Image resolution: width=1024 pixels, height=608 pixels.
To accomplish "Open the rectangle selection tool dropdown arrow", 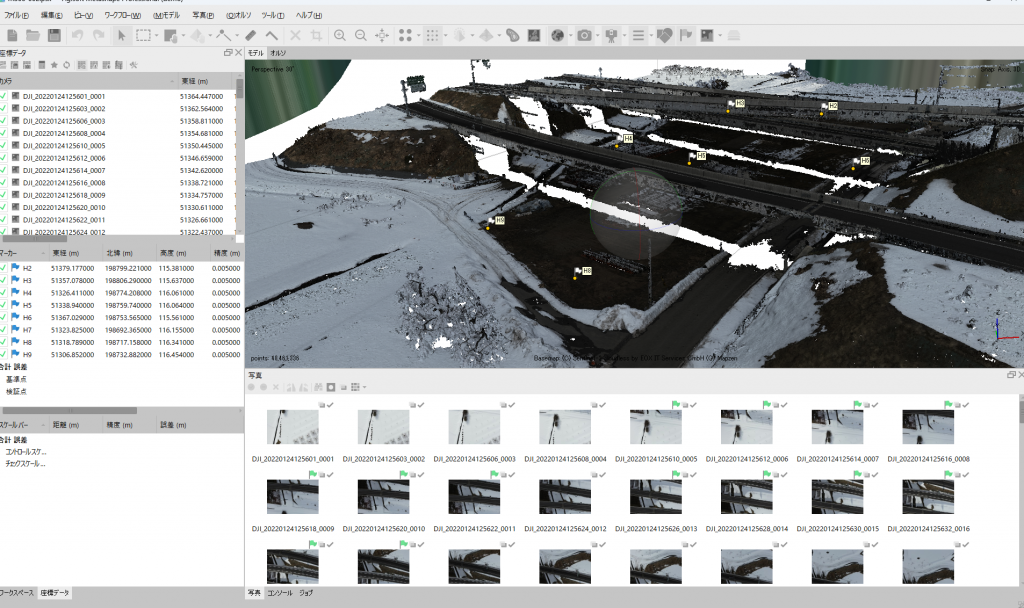I will pyautogui.click(x=156, y=36).
